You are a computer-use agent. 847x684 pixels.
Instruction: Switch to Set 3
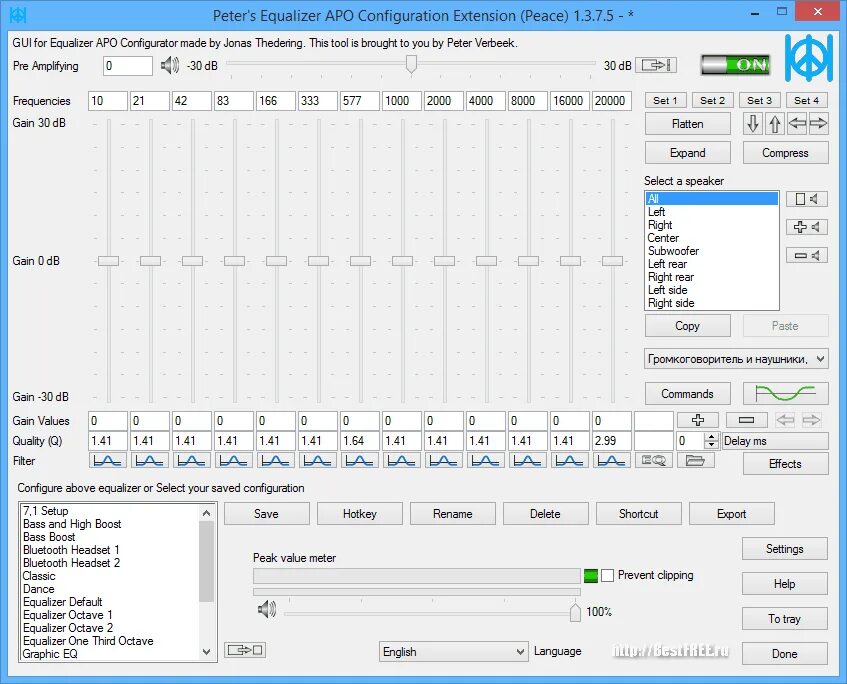point(759,100)
